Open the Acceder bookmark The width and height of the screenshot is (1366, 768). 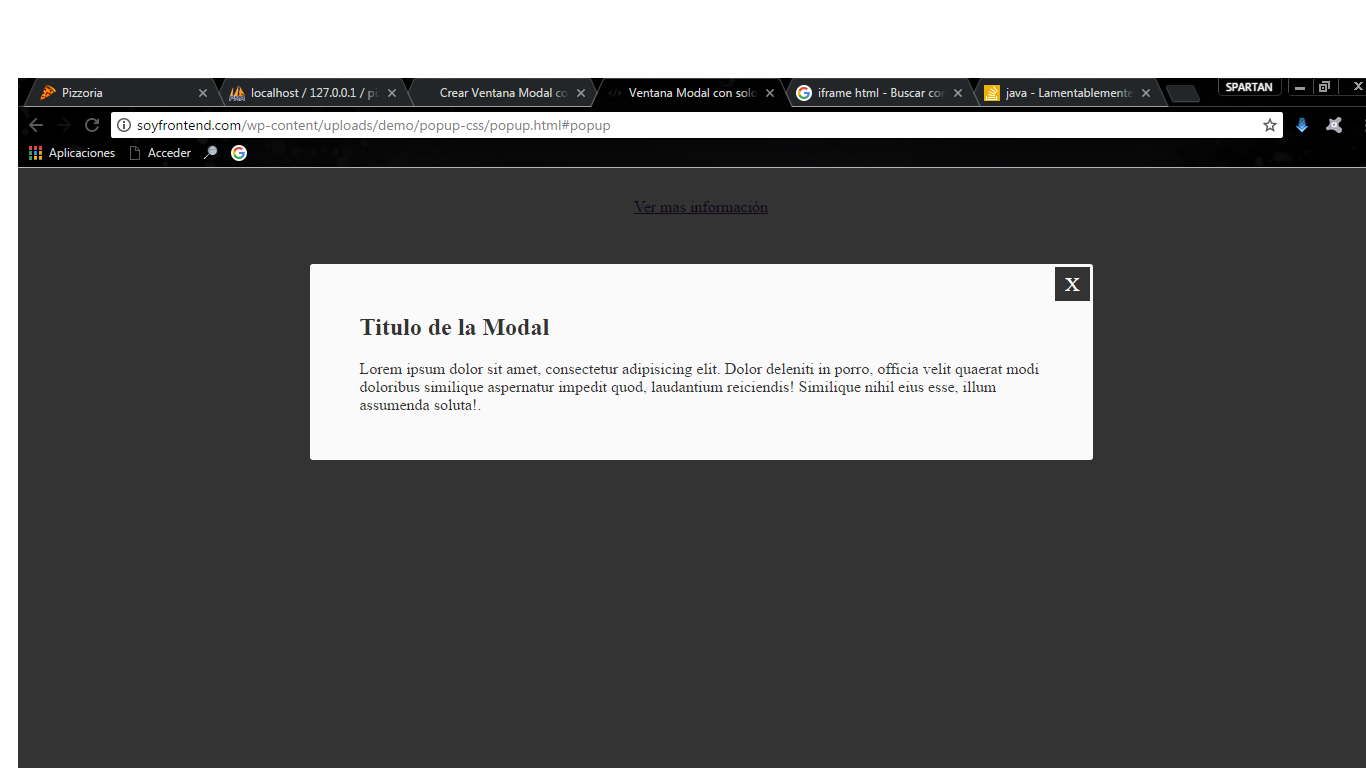click(x=160, y=153)
